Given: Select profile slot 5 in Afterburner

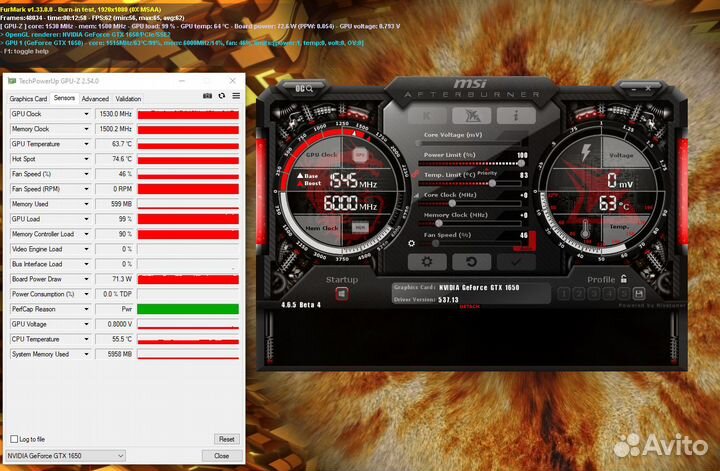Looking at the screenshot, I should click(623, 293).
